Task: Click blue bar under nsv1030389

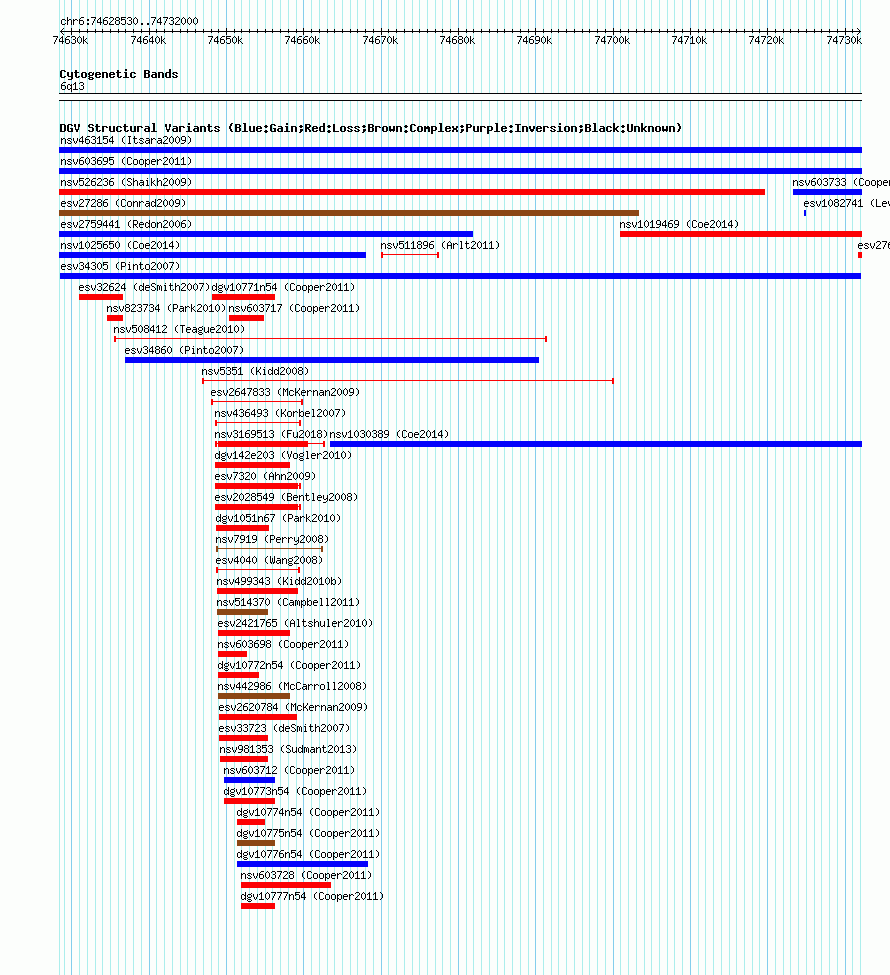Action: point(596,444)
